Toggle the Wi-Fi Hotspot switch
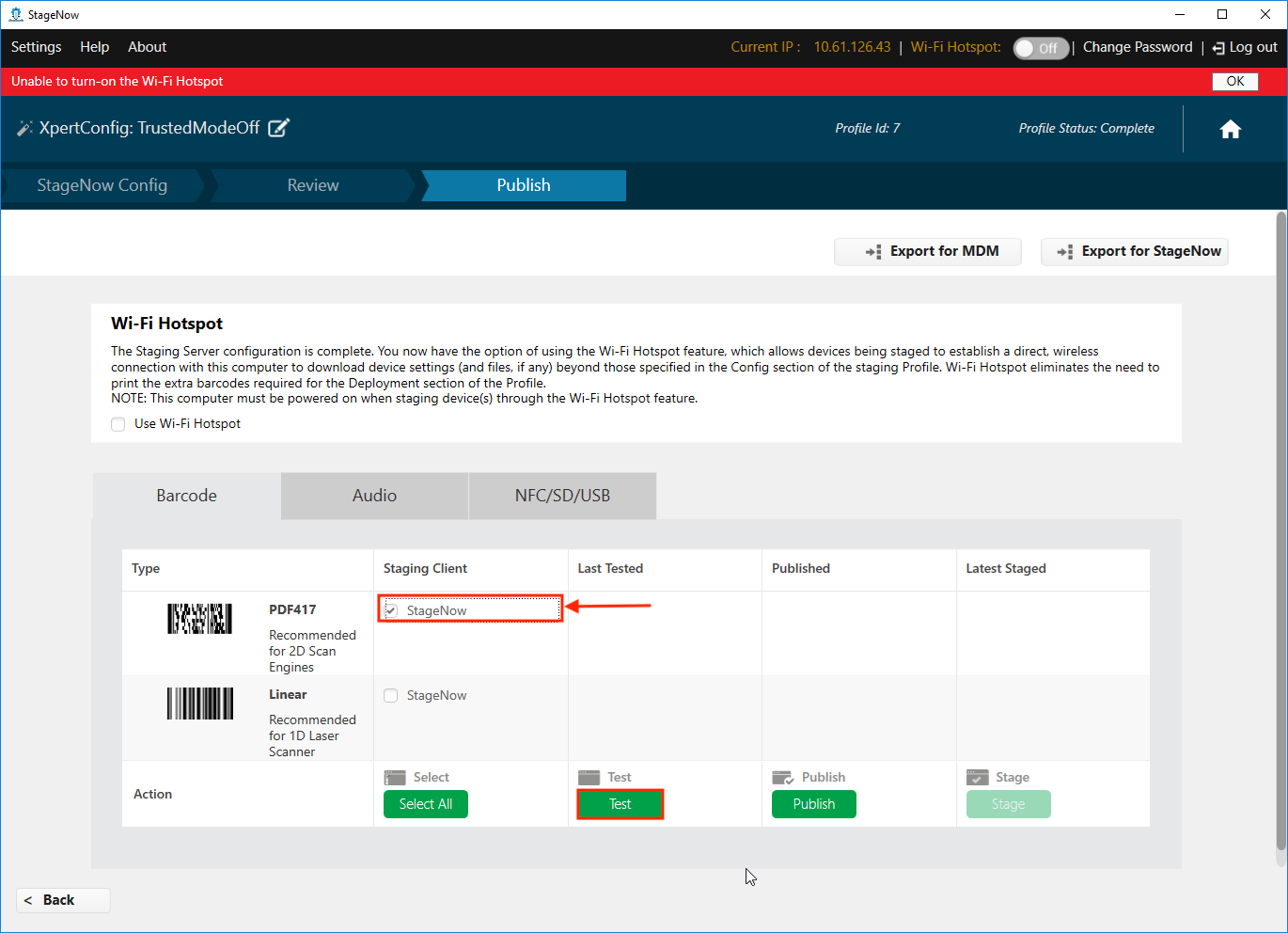Image resolution: width=1288 pixels, height=933 pixels. (1040, 48)
